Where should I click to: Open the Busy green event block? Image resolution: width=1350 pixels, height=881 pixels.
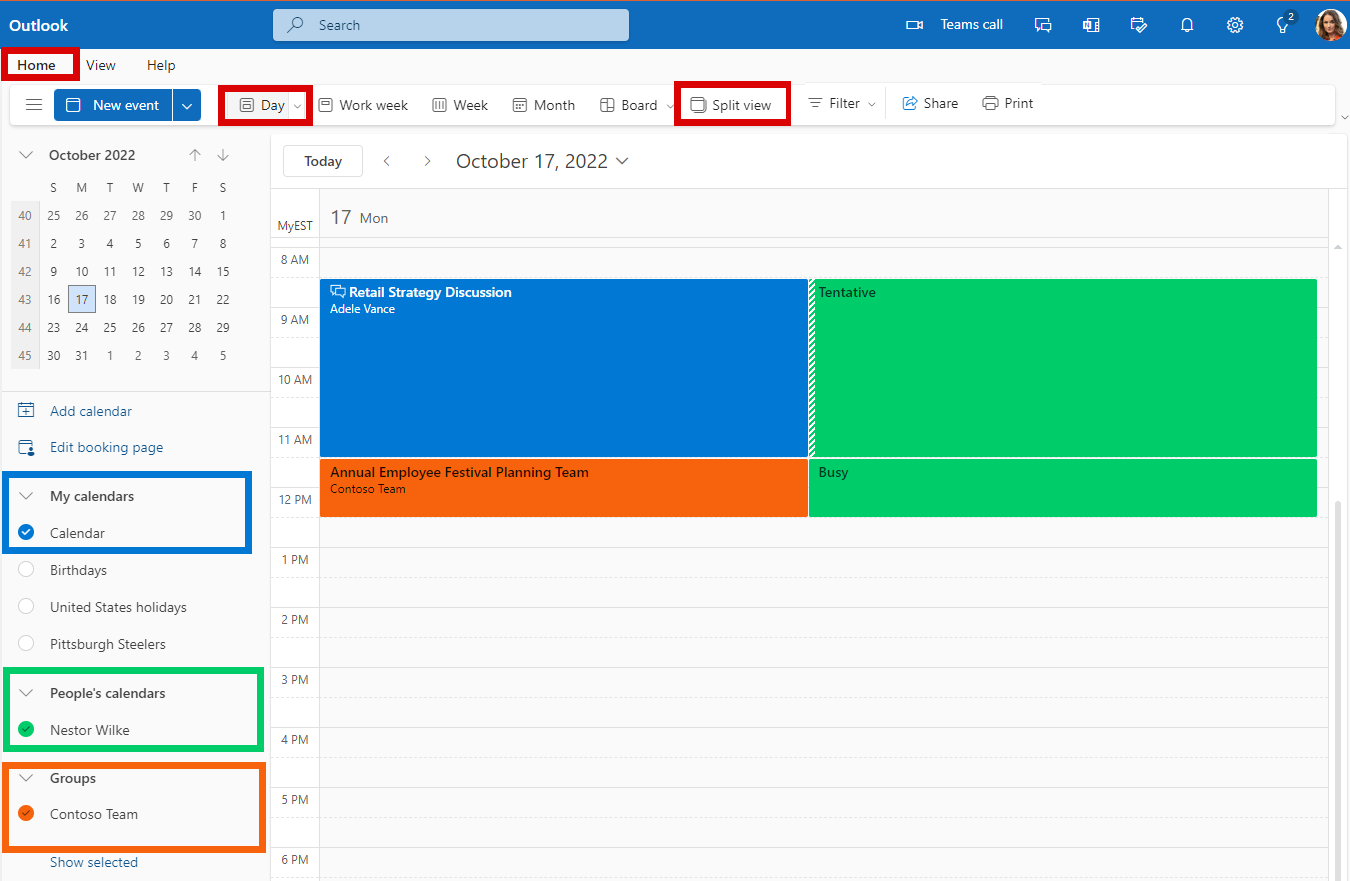tap(1063, 488)
